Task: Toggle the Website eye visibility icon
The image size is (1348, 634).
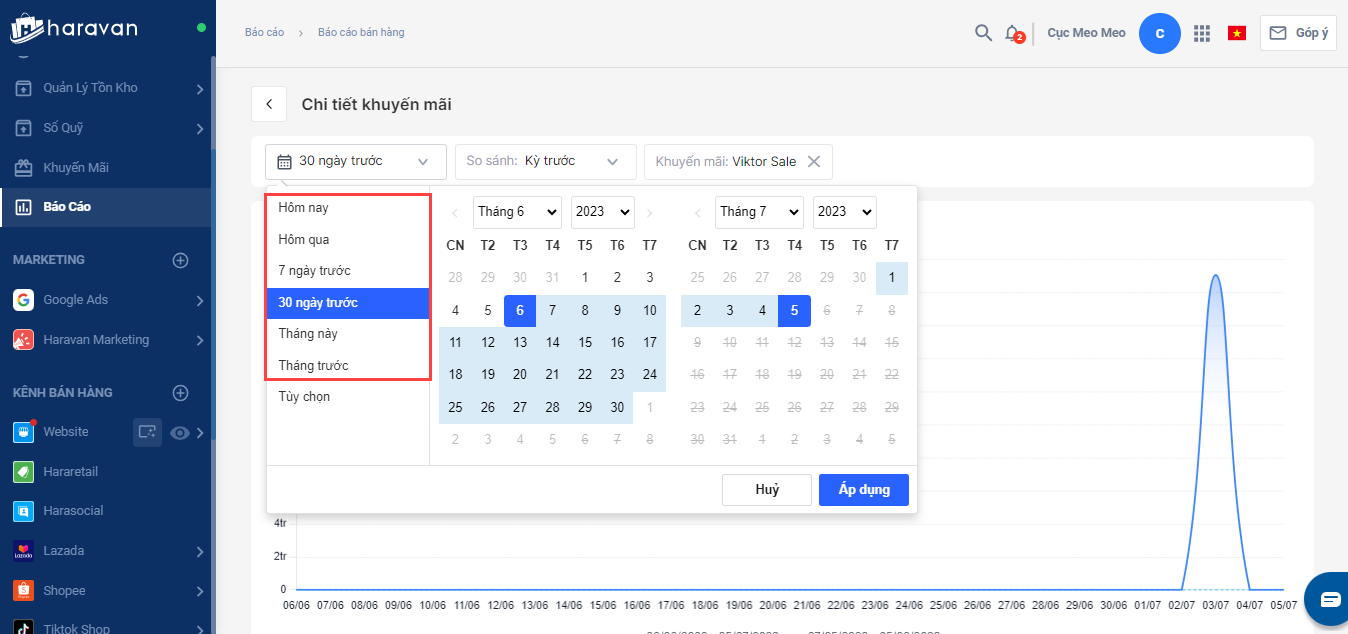Action: [x=181, y=432]
